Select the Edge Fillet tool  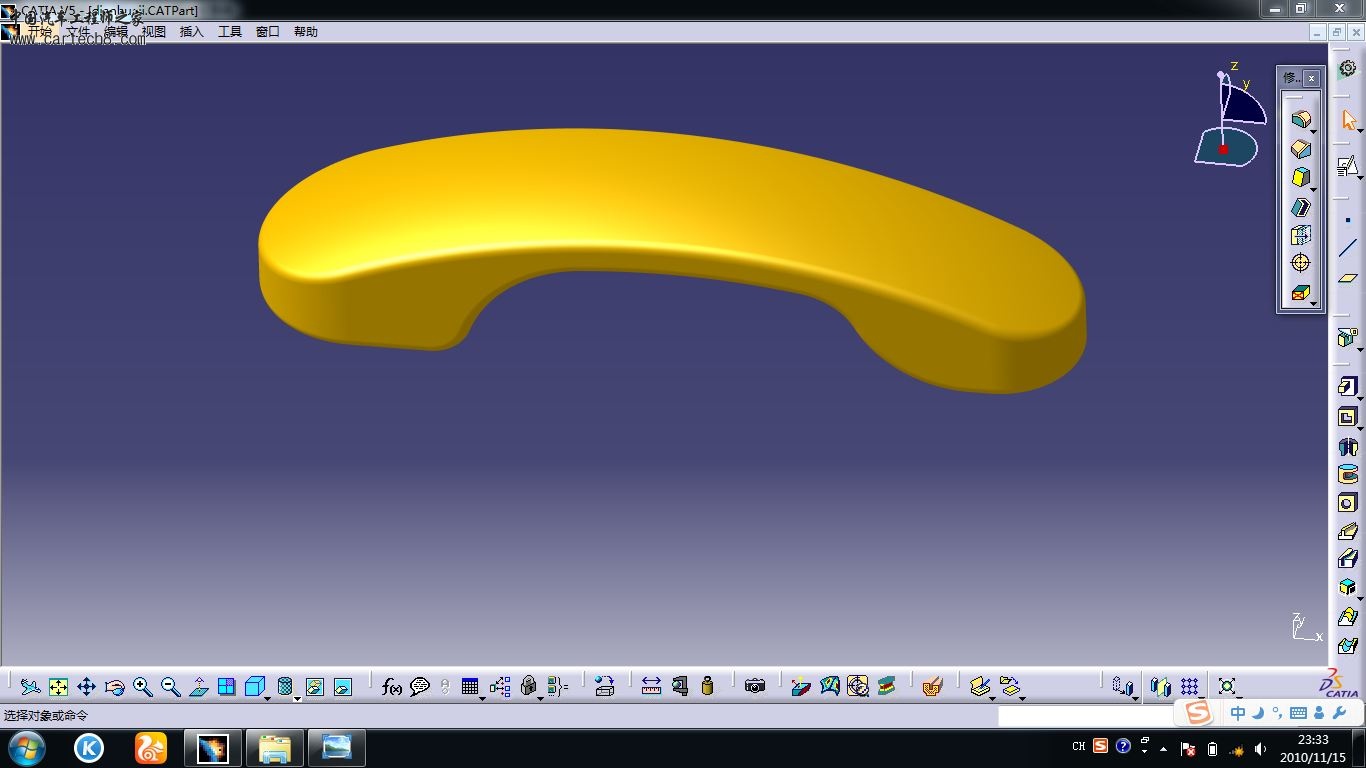tap(1300, 120)
